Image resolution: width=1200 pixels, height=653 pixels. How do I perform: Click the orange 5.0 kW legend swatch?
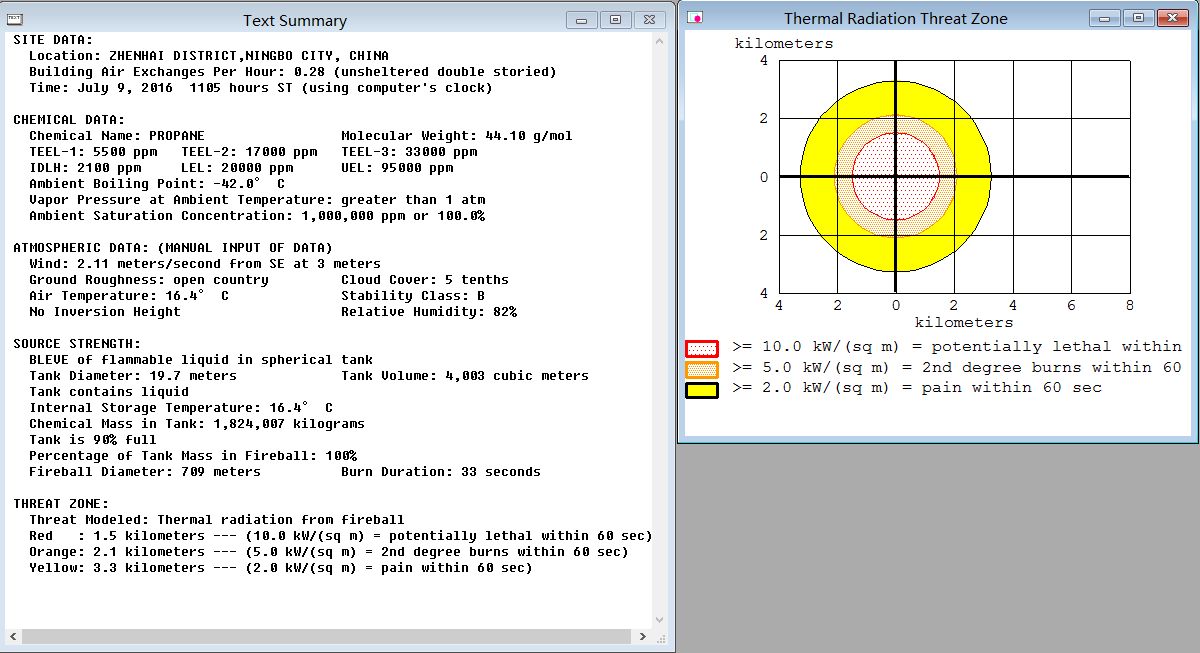702,369
